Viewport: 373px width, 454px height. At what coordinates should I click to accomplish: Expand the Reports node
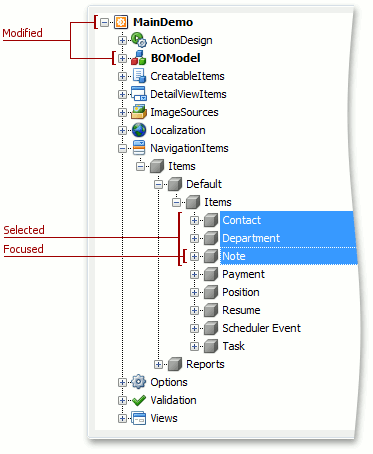tap(158, 364)
